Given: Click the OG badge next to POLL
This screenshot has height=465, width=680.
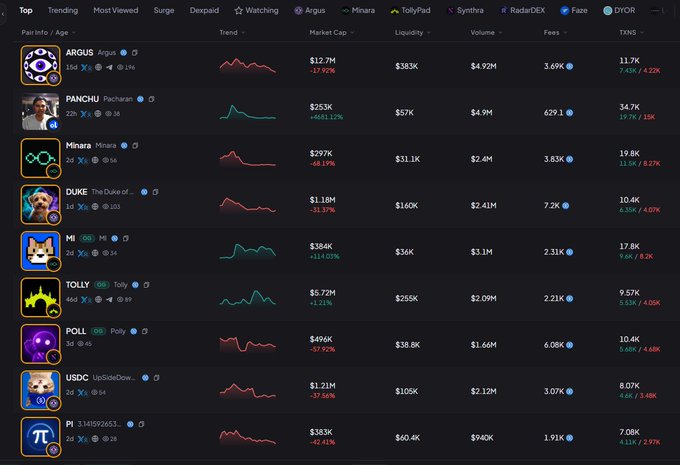Looking at the screenshot, I should click(x=98, y=331).
